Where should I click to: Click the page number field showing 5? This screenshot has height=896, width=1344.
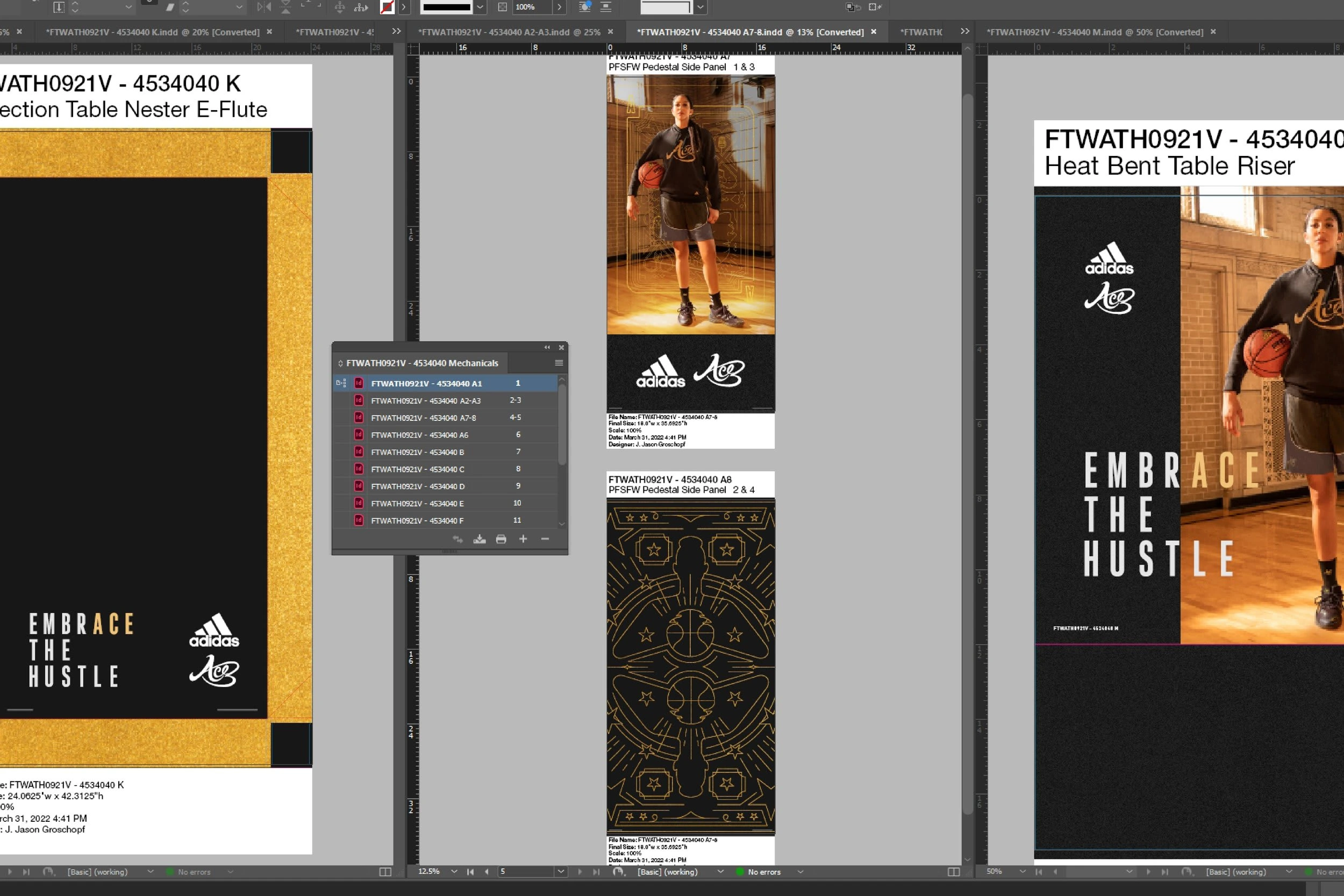pos(526,871)
